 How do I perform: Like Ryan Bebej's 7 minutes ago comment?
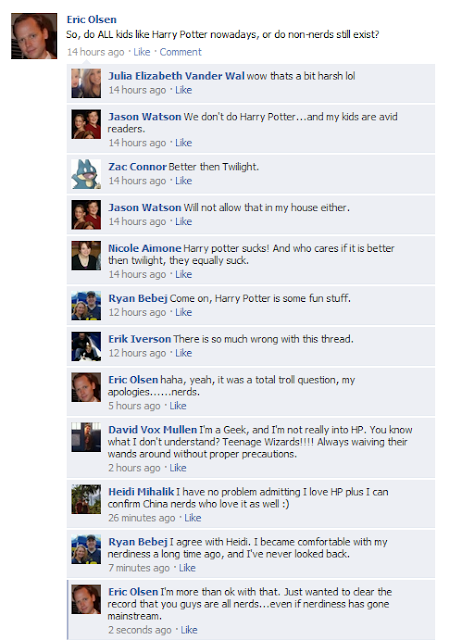187,568
